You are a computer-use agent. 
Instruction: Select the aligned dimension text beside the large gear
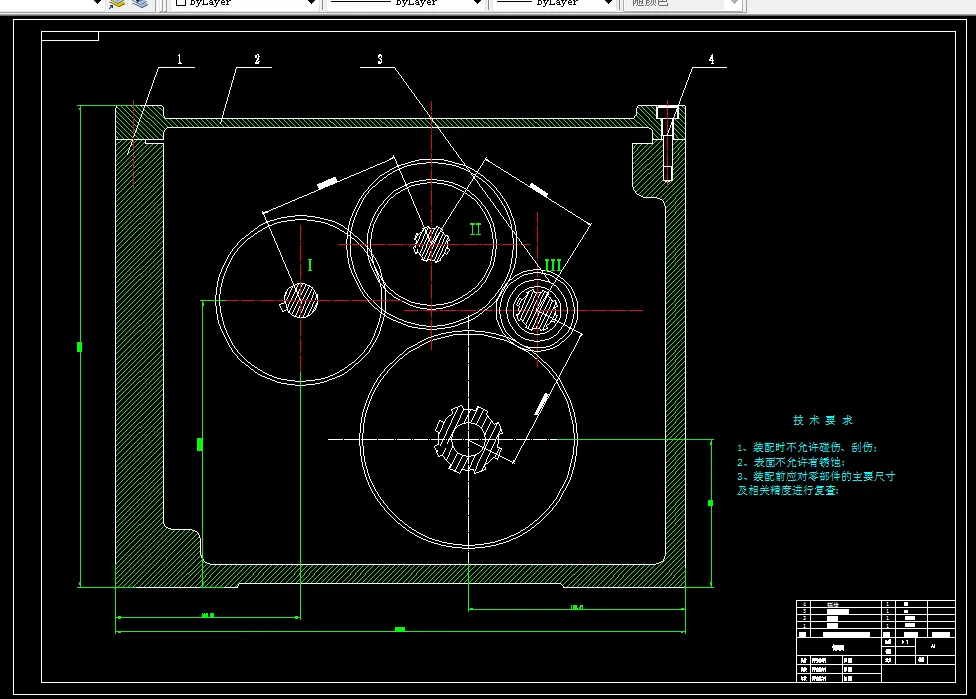click(x=542, y=403)
